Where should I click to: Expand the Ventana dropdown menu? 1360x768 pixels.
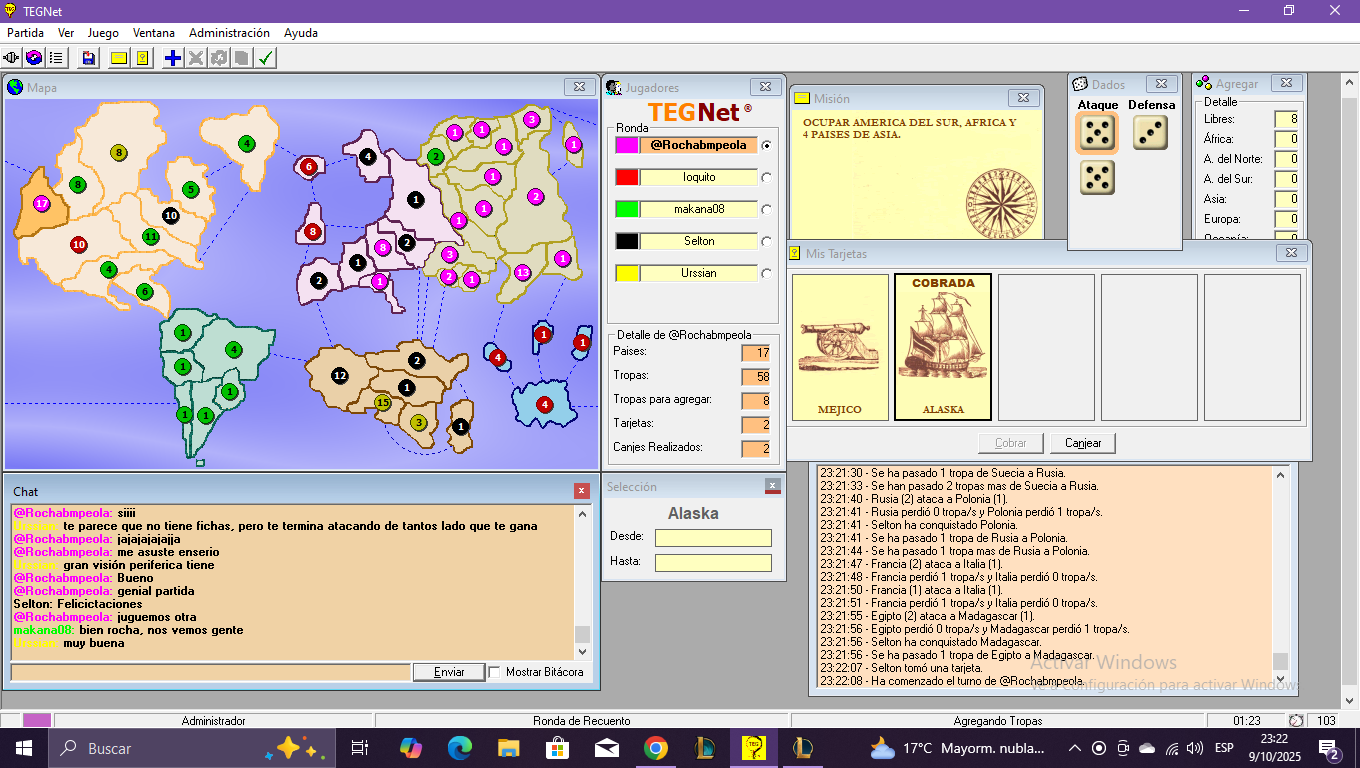pyautogui.click(x=153, y=33)
